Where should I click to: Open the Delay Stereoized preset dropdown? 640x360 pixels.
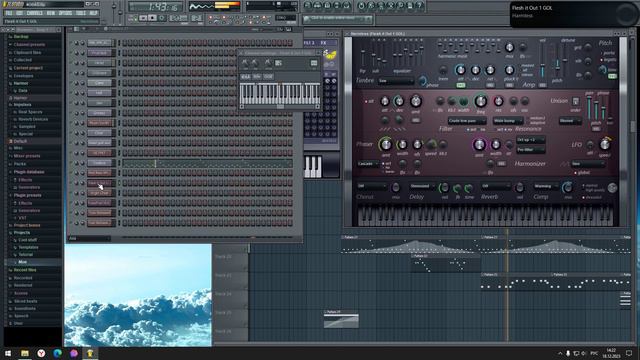point(423,186)
